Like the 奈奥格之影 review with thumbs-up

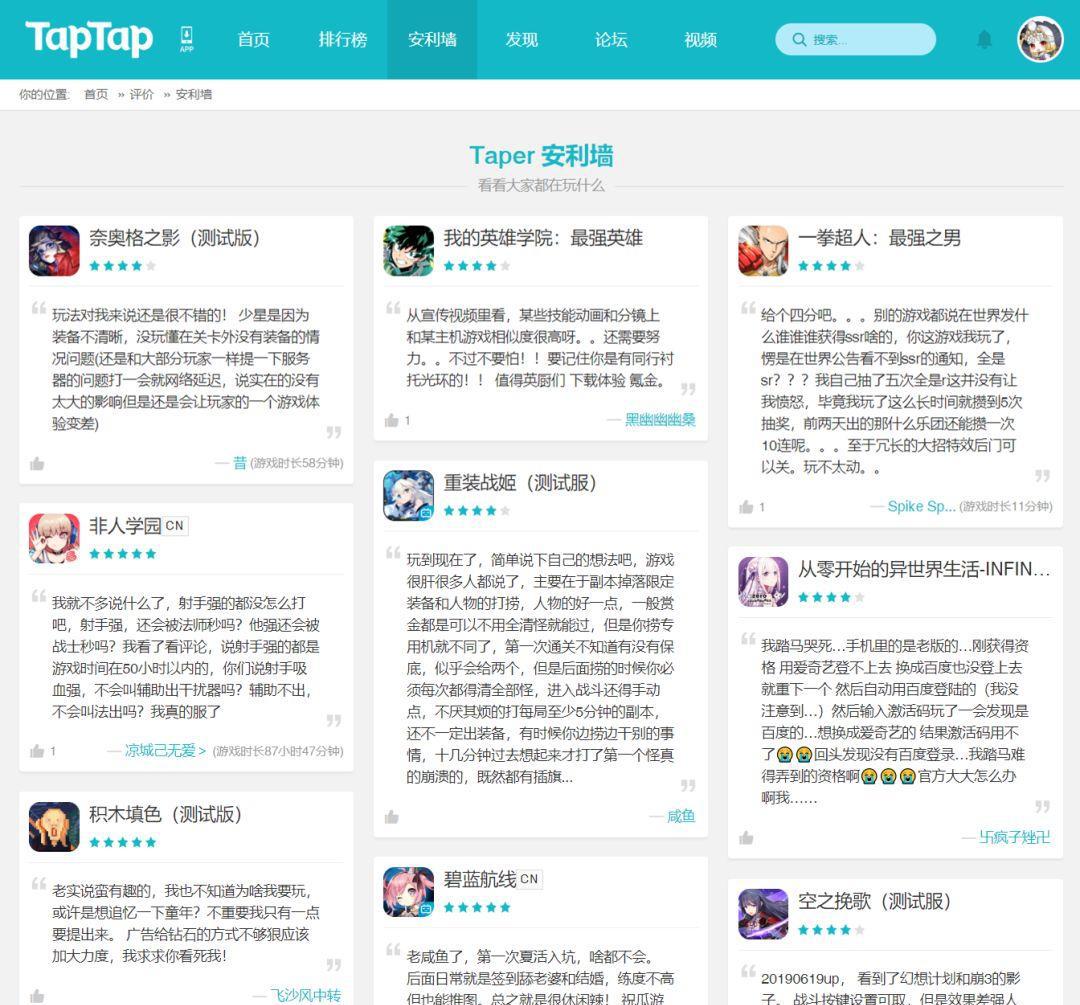coord(37,464)
